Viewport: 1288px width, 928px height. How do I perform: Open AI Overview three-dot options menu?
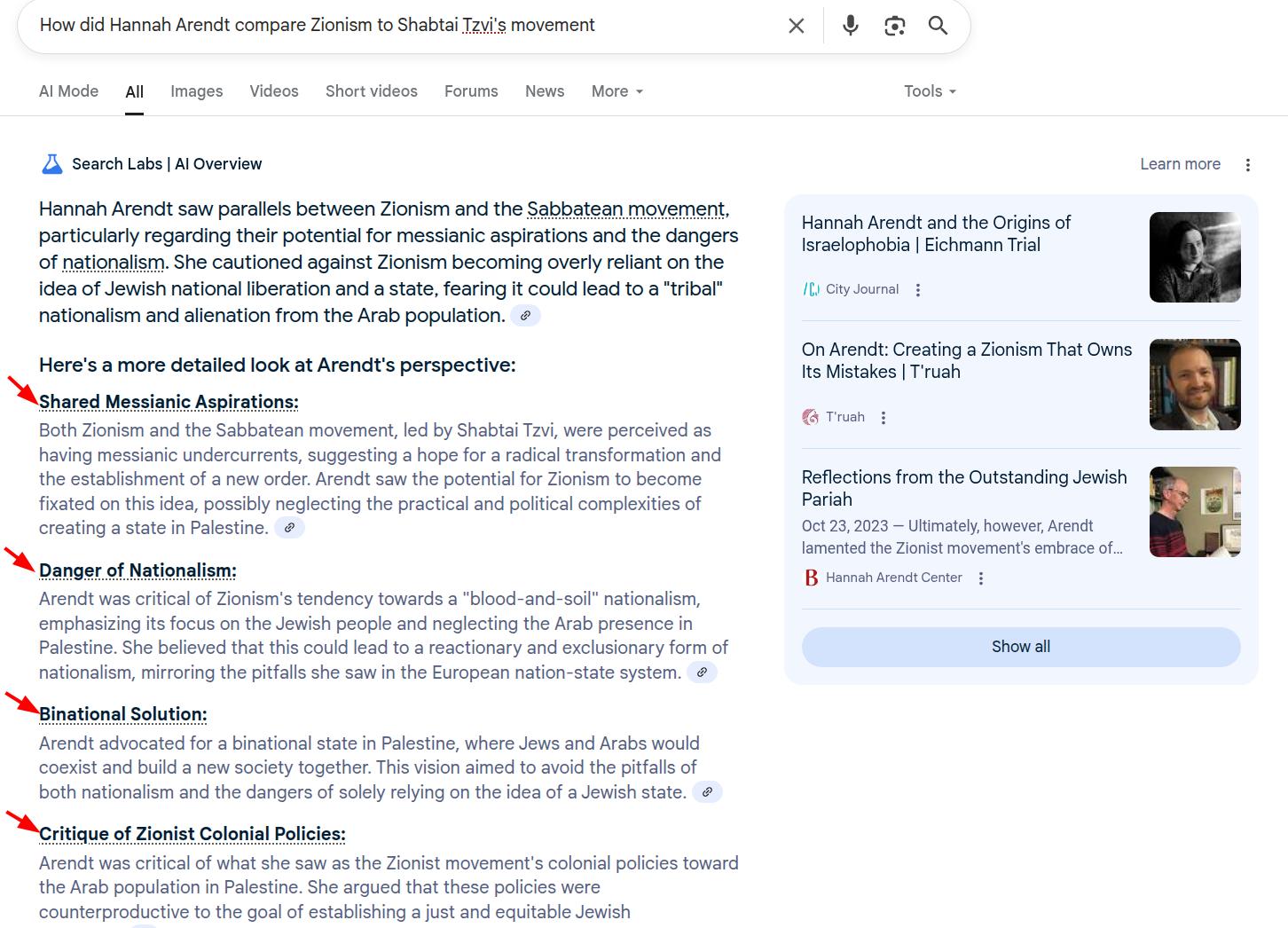coord(1247,165)
